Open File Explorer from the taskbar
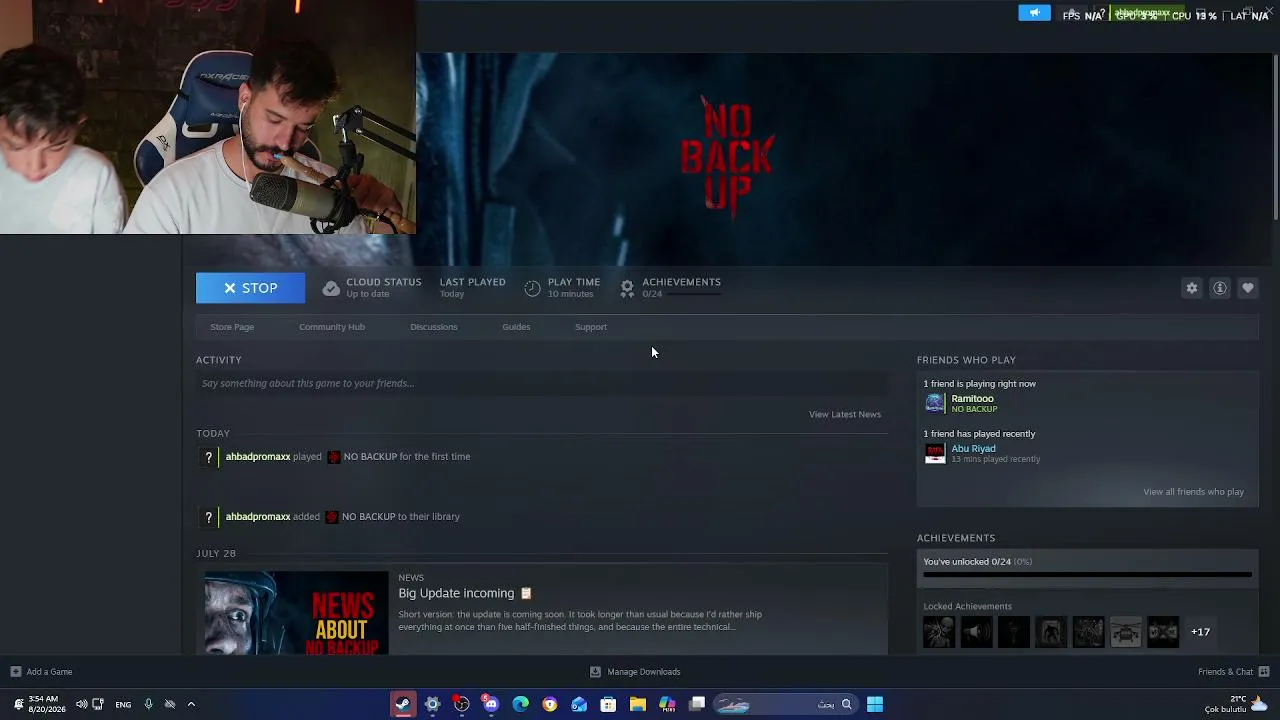 [x=637, y=704]
